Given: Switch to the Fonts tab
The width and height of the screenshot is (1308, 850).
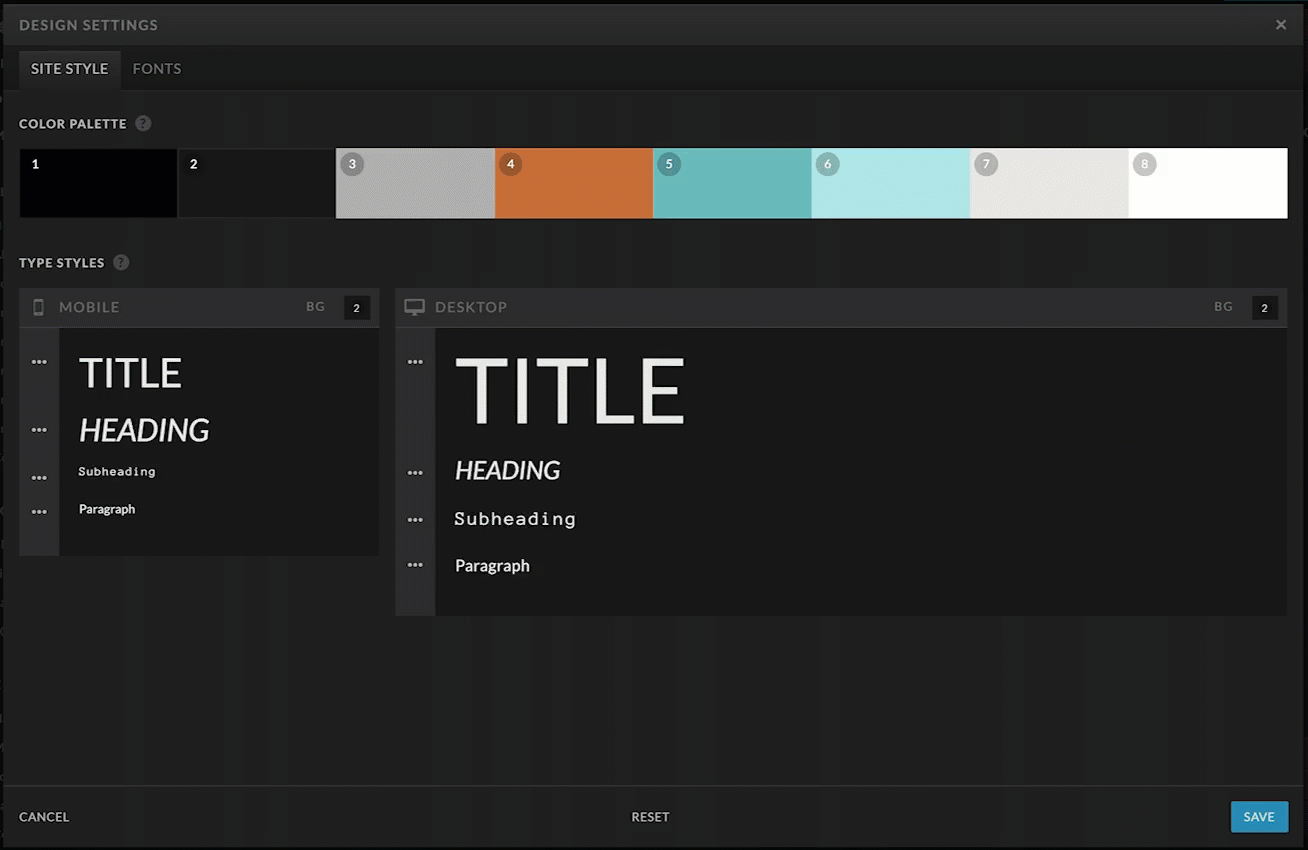Looking at the screenshot, I should 157,69.
